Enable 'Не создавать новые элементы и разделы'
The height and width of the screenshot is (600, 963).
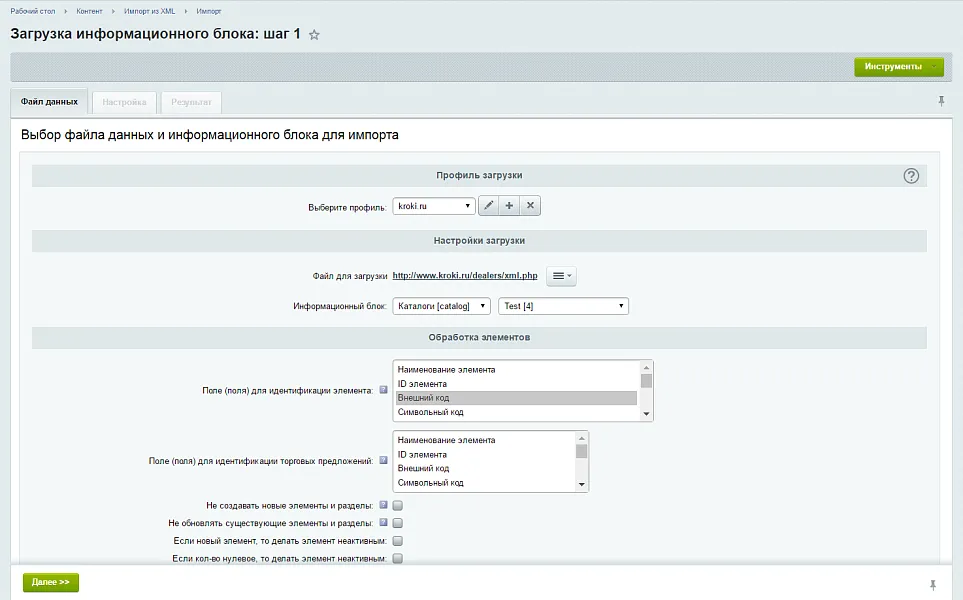[397, 505]
